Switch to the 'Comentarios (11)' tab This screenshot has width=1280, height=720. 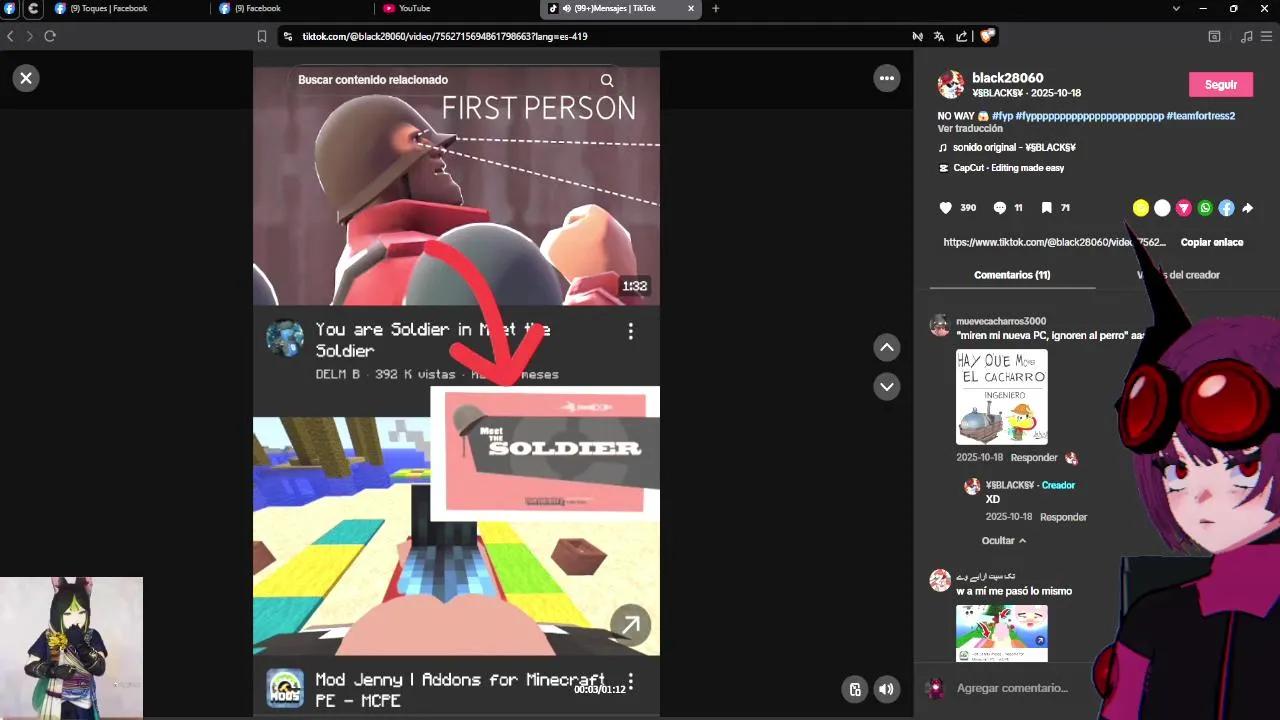(x=1012, y=275)
